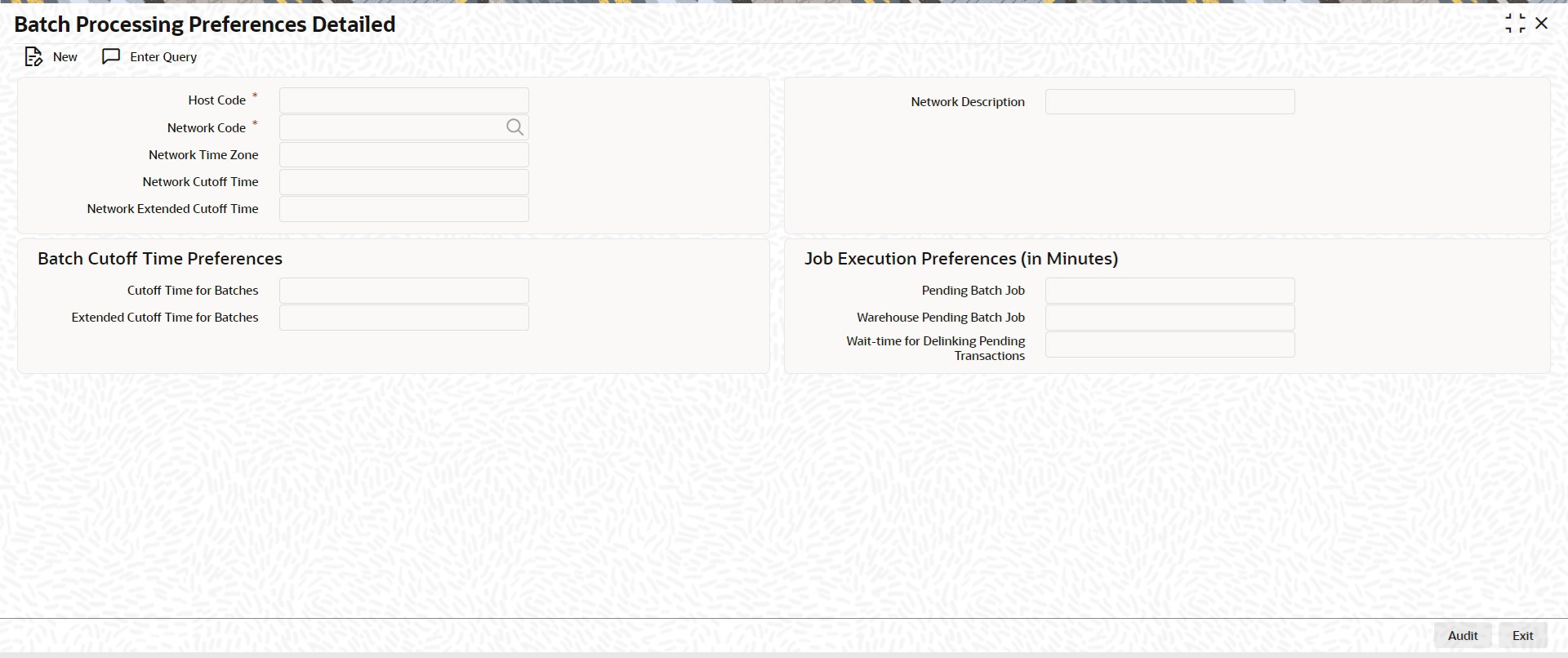Image resolution: width=1568 pixels, height=658 pixels.
Task: Click the Enter Query speech-bubble icon
Action: [x=111, y=56]
